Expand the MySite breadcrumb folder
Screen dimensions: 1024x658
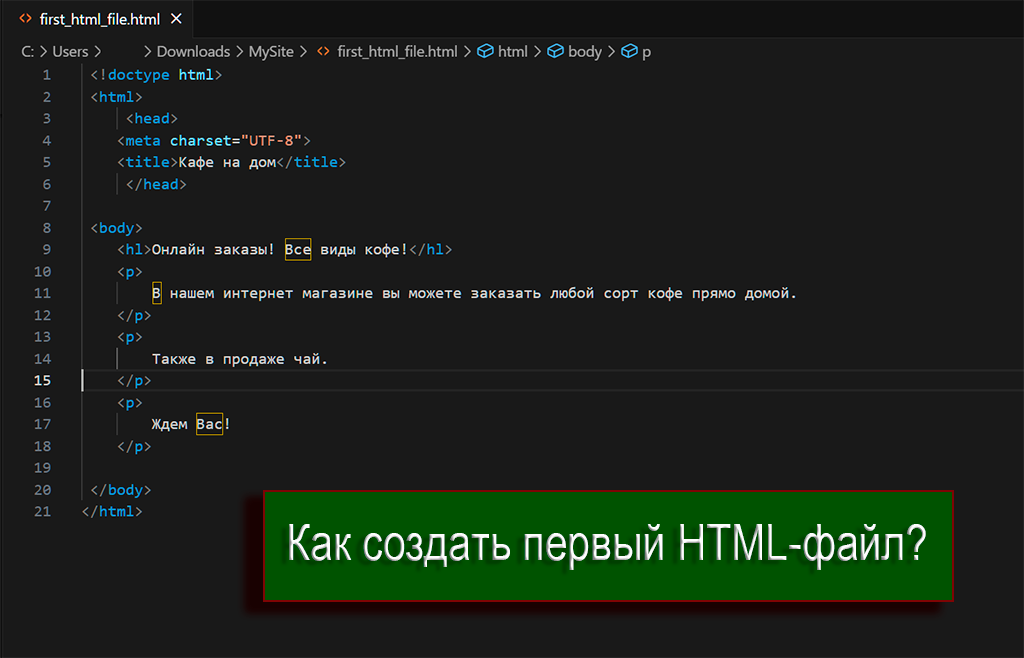tap(271, 51)
